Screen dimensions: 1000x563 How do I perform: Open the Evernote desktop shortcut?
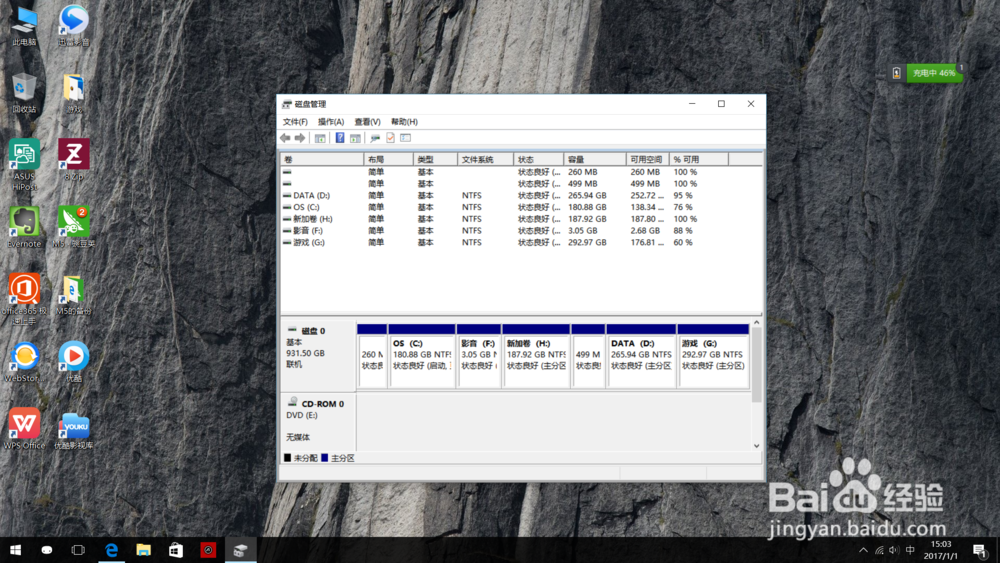click(x=24, y=227)
